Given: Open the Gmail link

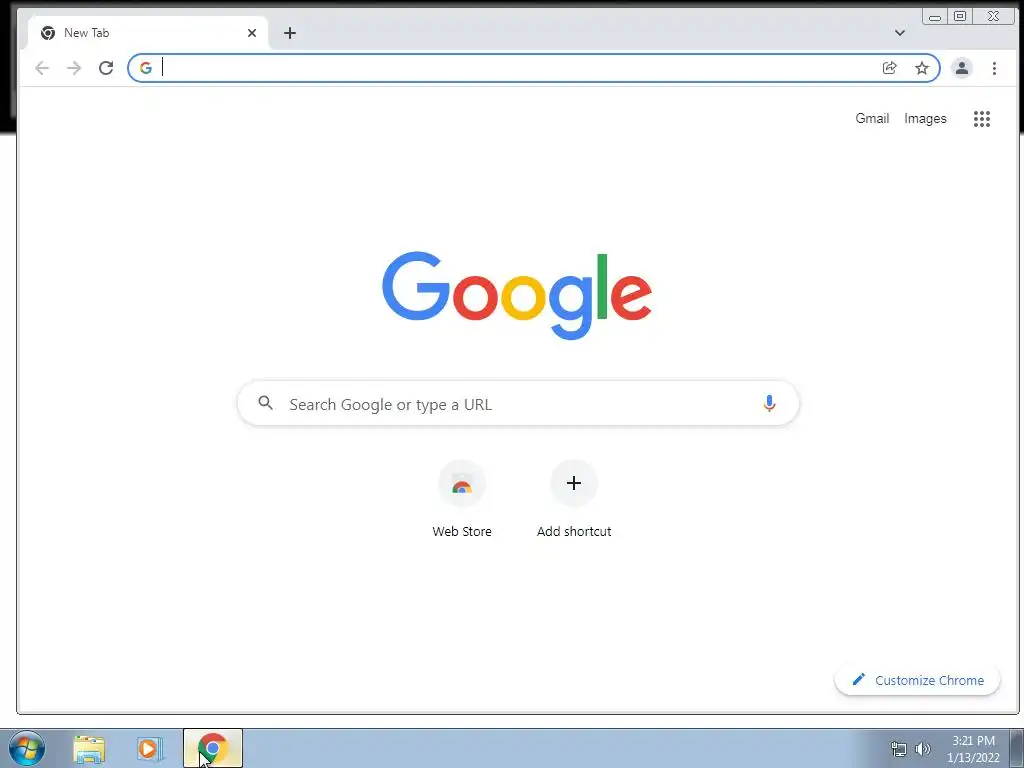Looking at the screenshot, I should pyautogui.click(x=872, y=118).
